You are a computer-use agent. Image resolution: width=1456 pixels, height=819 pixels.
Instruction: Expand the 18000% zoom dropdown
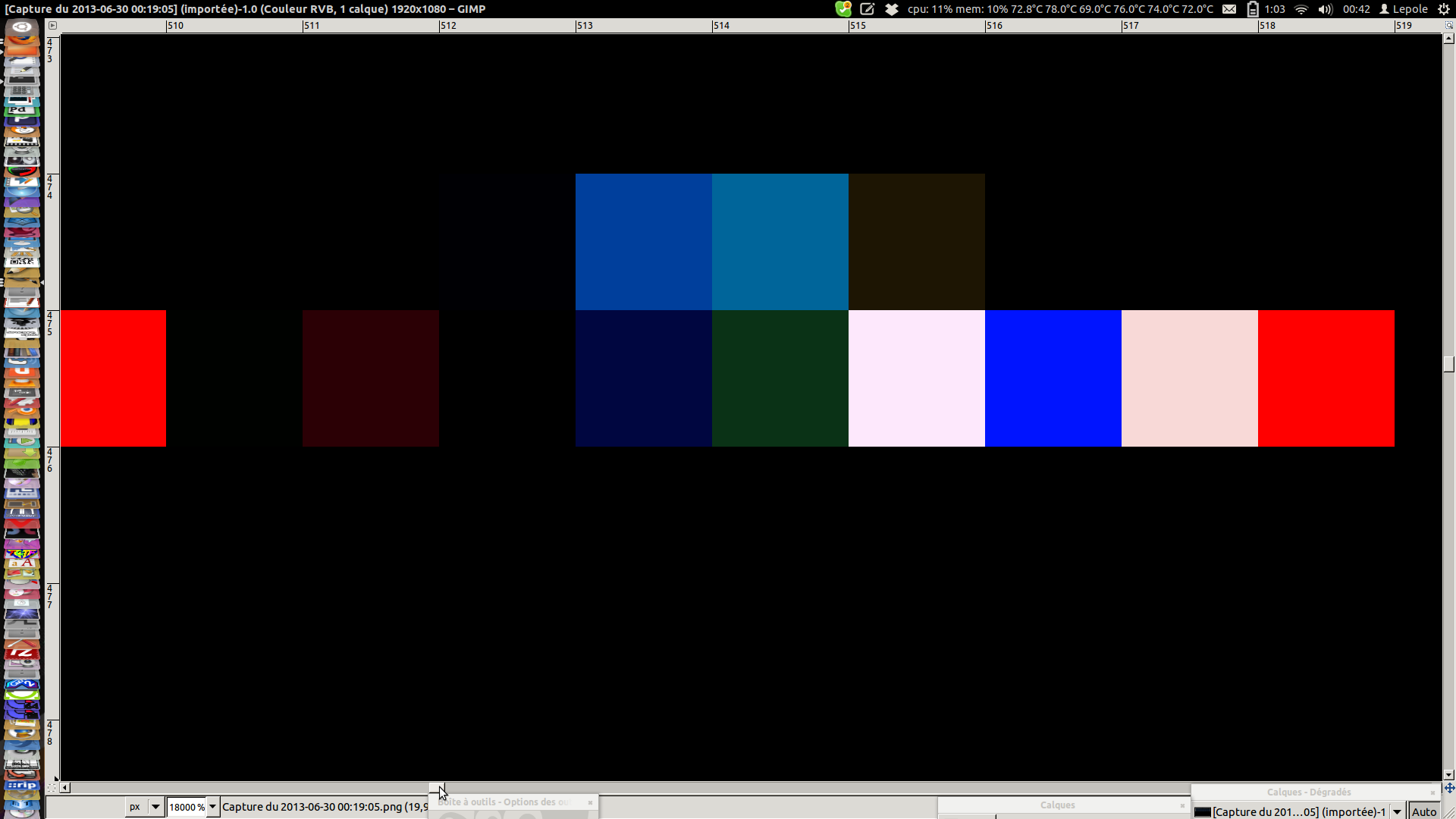coord(213,807)
